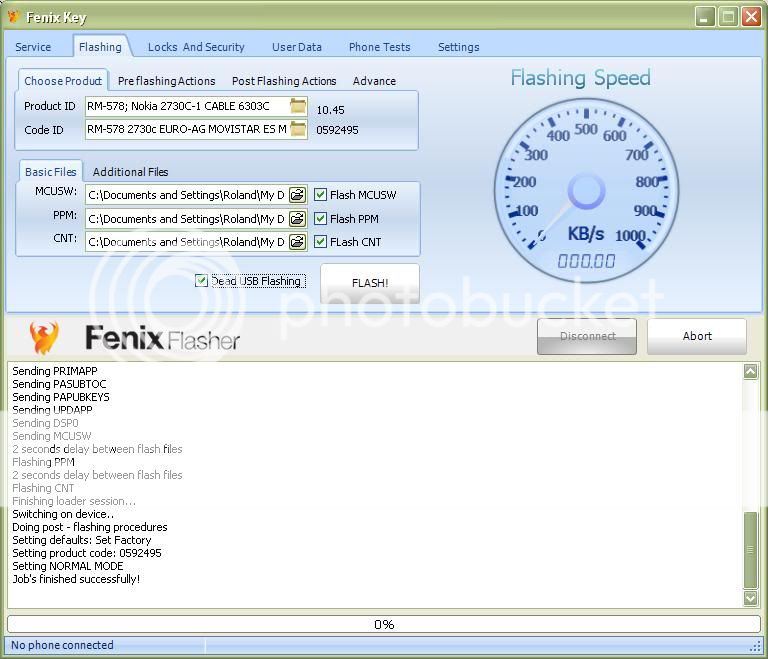Image resolution: width=768 pixels, height=659 pixels.
Task: Click log line 'Setting product code: 0592495'
Action: [87, 553]
